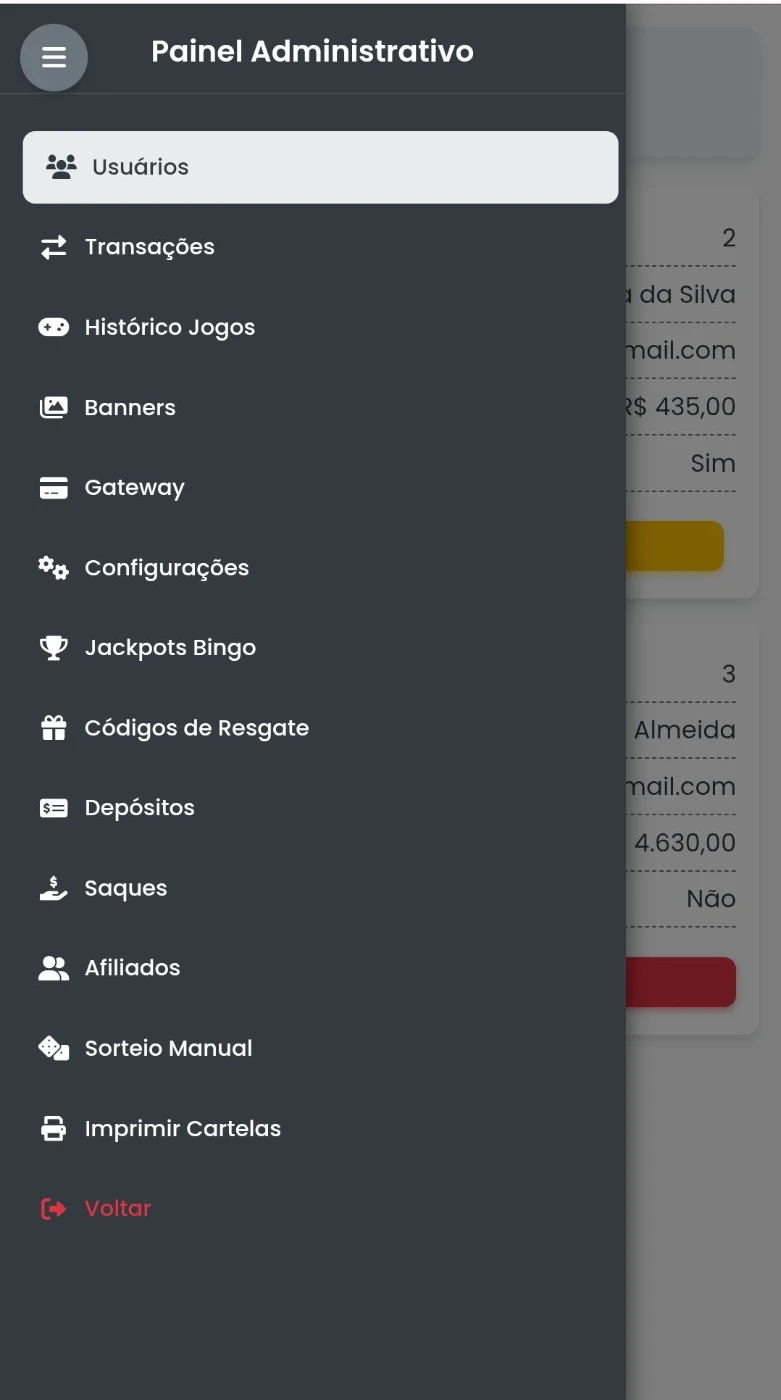The image size is (781, 1400).
Task: Click the Jackpots Bingo trophy icon
Action: pos(53,648)
